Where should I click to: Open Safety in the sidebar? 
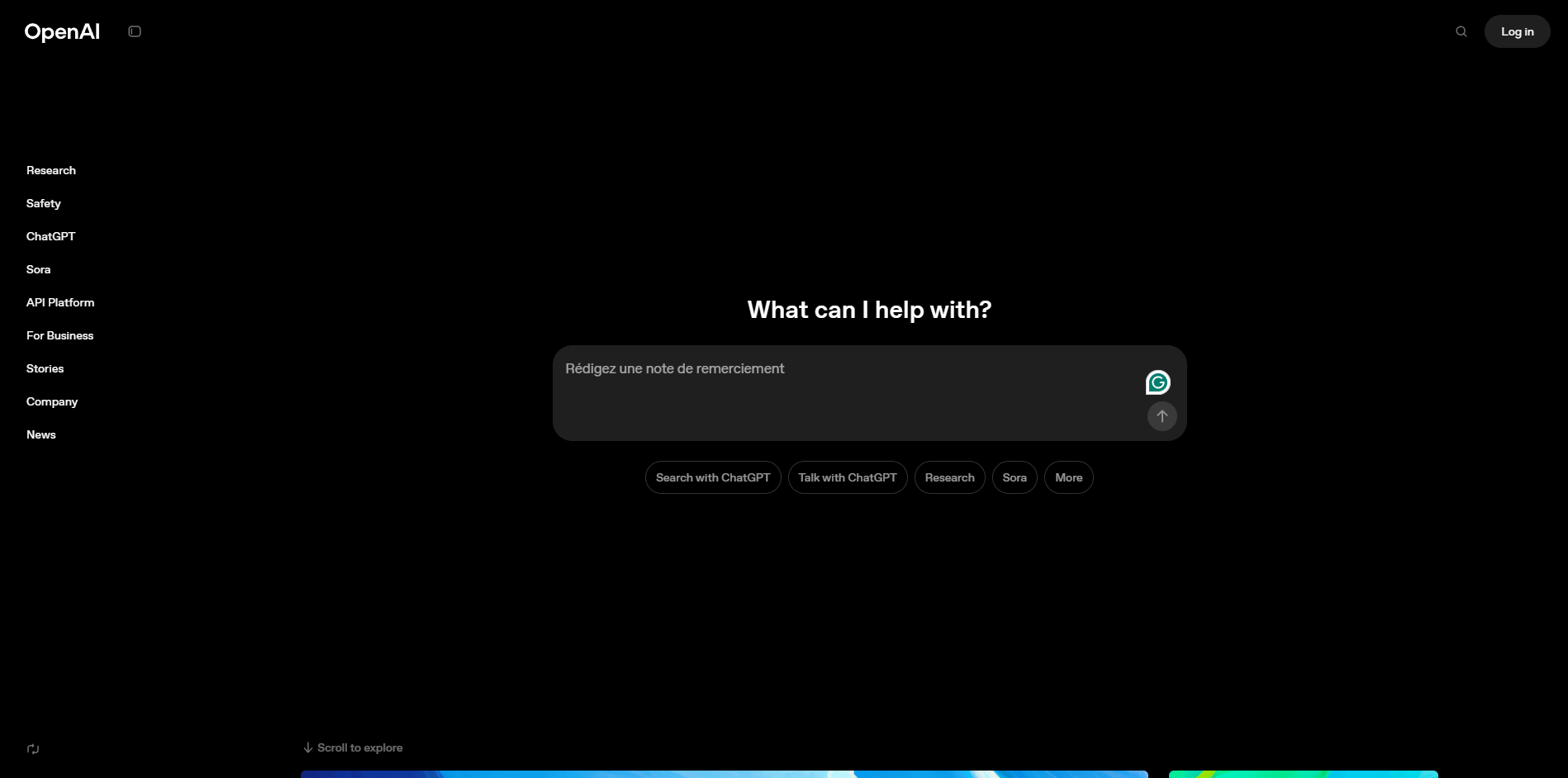pos(44,203)
